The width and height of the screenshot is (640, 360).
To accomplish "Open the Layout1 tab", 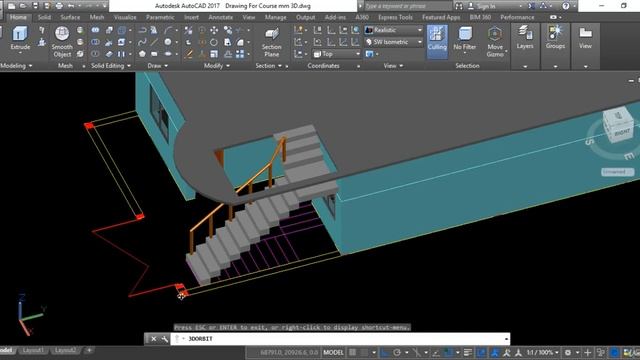I will (33, 350).
